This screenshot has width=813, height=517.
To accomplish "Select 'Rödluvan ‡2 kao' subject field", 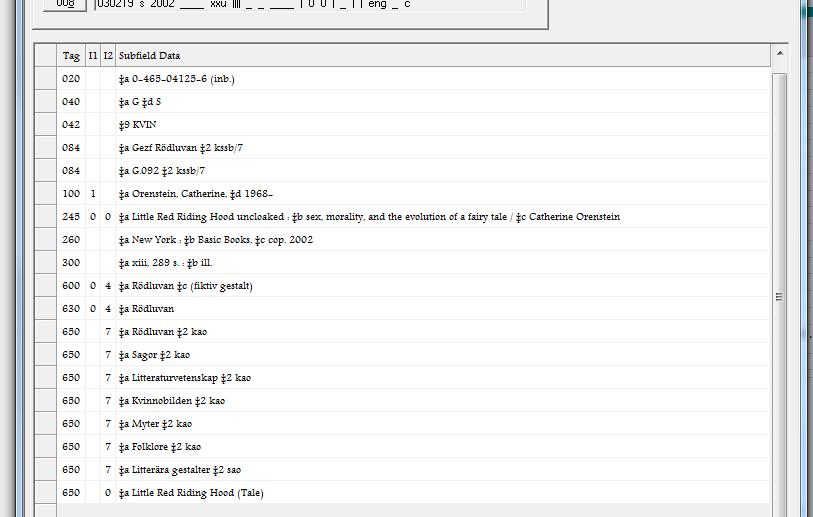I will (x=163, y=332).
